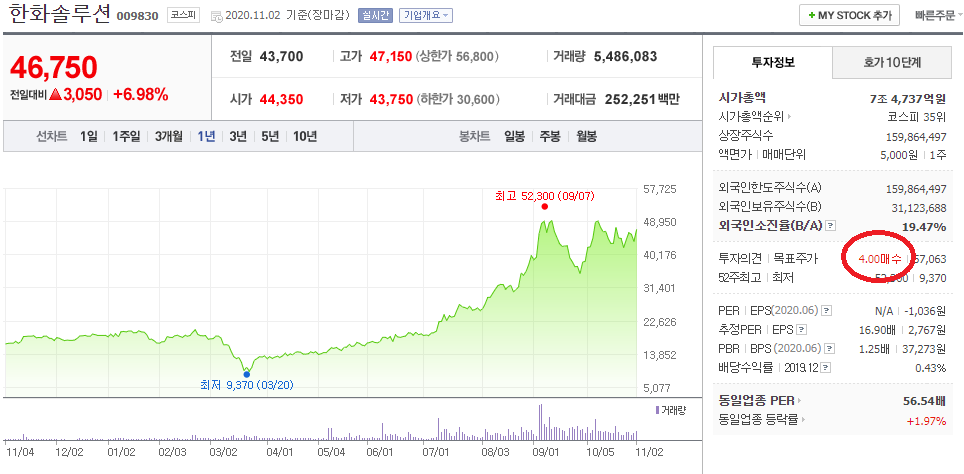Click the +1.97% sector change value
The height and width of the screenshot is (474, 964).
(926, 421)
